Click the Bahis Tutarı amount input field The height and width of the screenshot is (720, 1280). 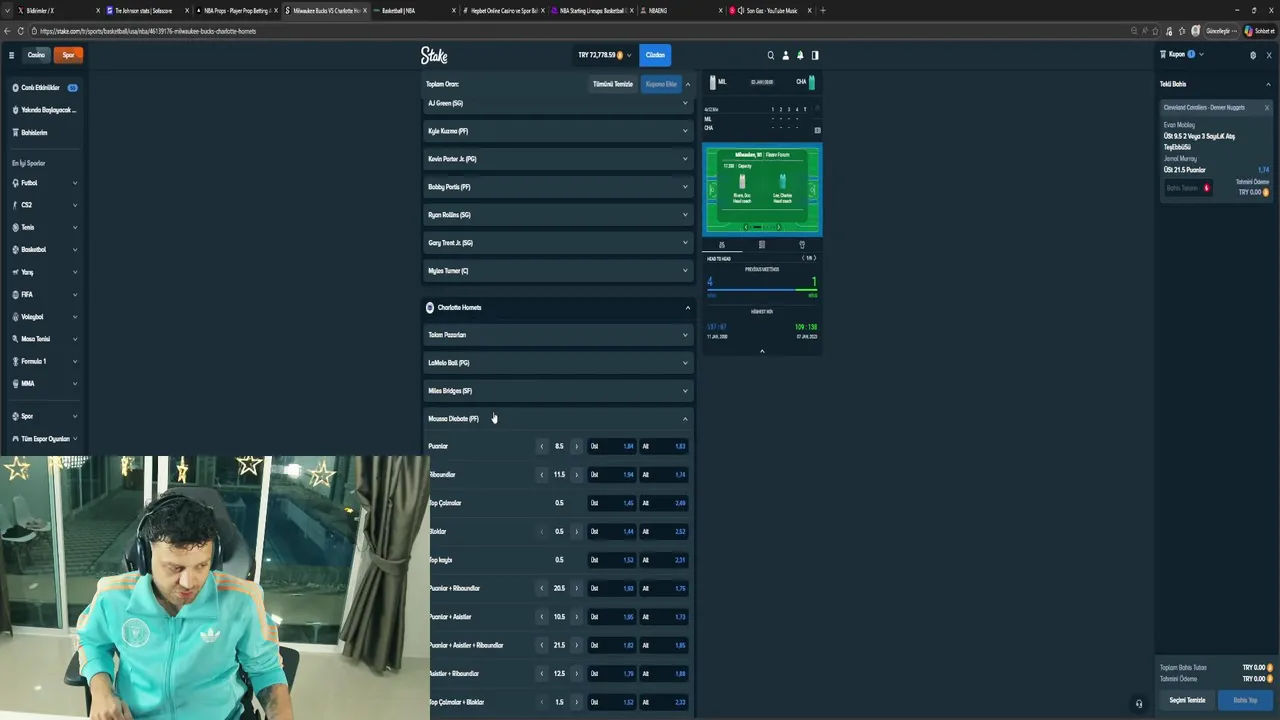[x=1188, y=188]
